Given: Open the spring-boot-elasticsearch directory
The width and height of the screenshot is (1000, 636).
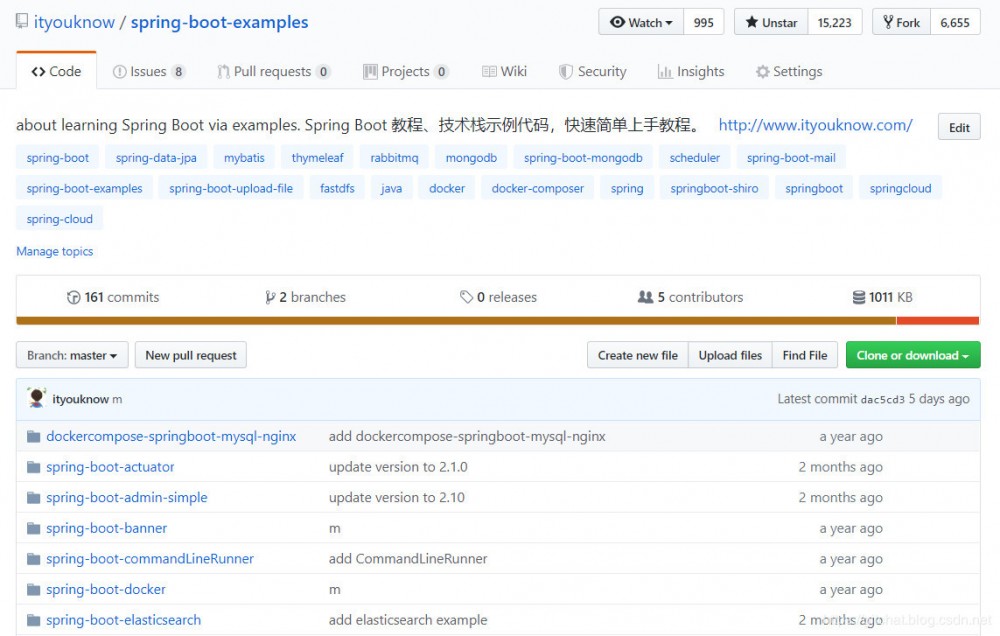Looking at the screenshot, I should tap(124, 620).
